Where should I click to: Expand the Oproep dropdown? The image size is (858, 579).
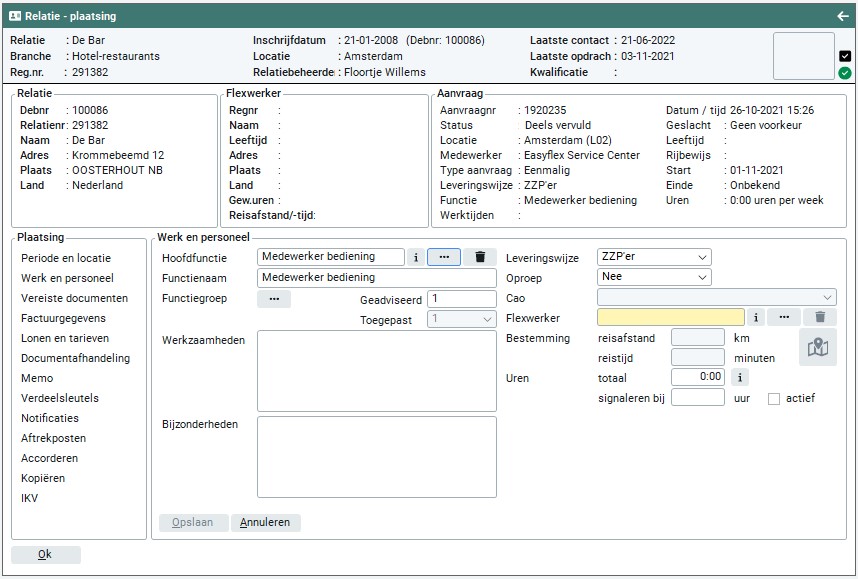point(654,277)
